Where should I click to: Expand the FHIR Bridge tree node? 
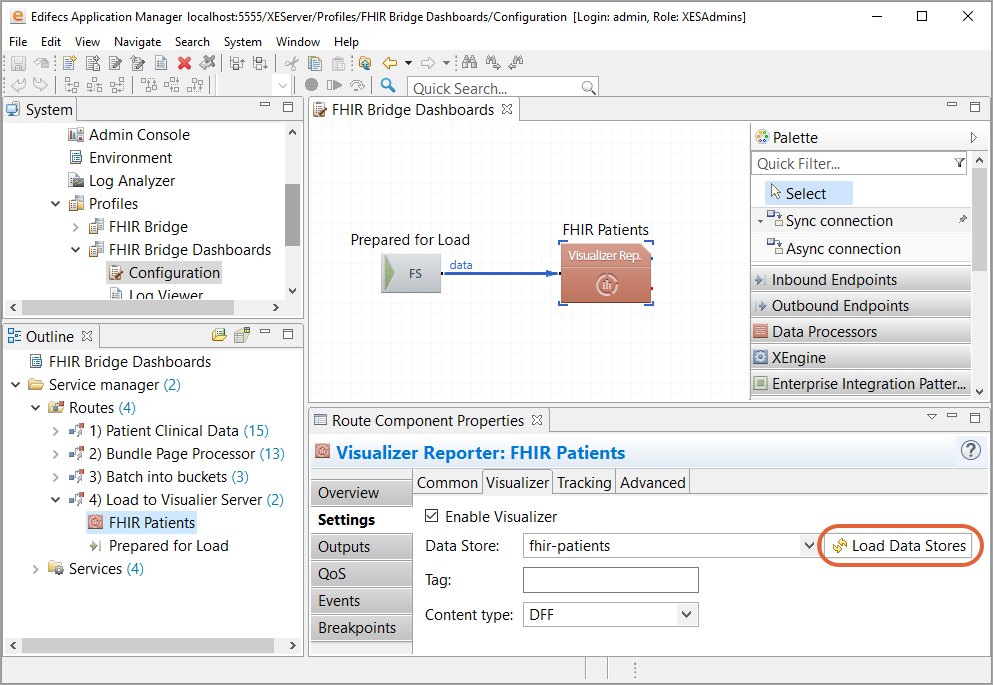[75, 227]
